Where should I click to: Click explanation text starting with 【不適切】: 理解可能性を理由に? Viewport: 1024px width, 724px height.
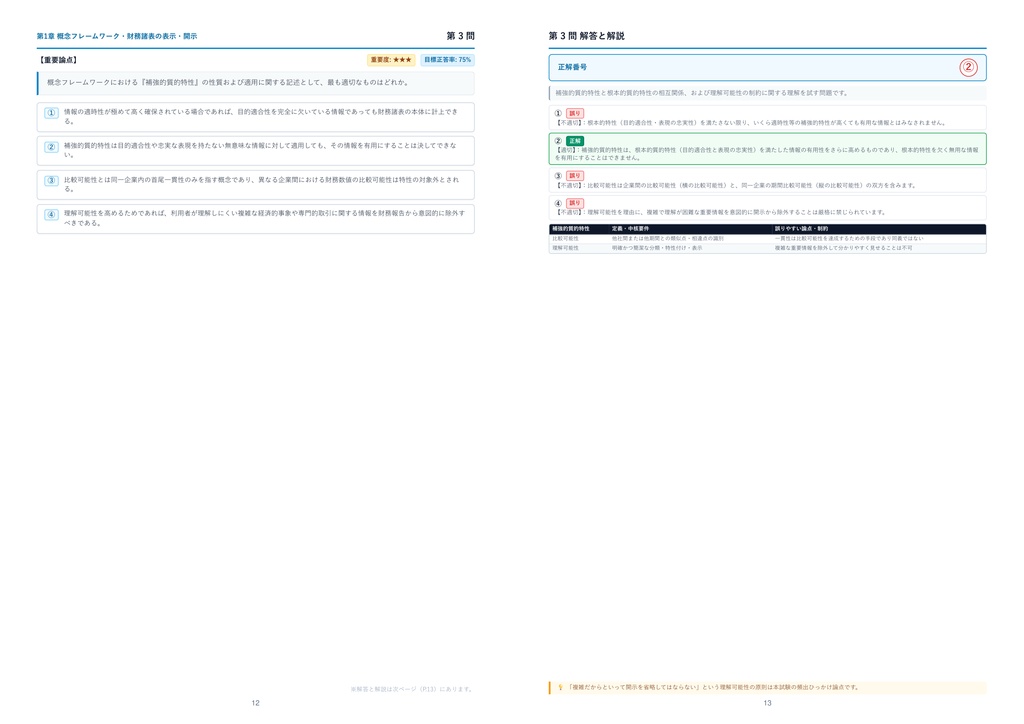click(x=720, y=212)
